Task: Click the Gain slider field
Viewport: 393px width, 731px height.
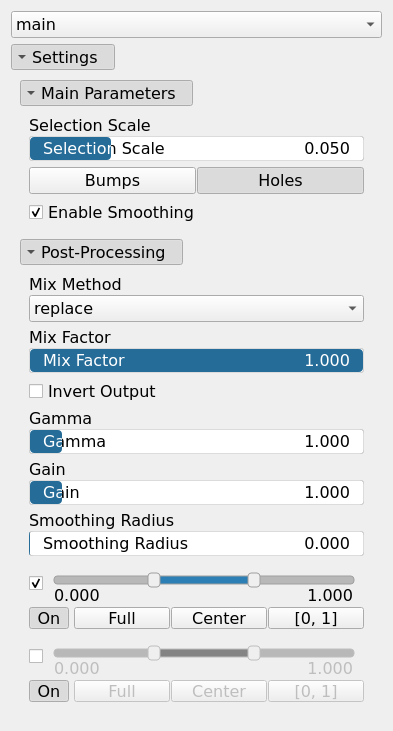Action: 196,492
